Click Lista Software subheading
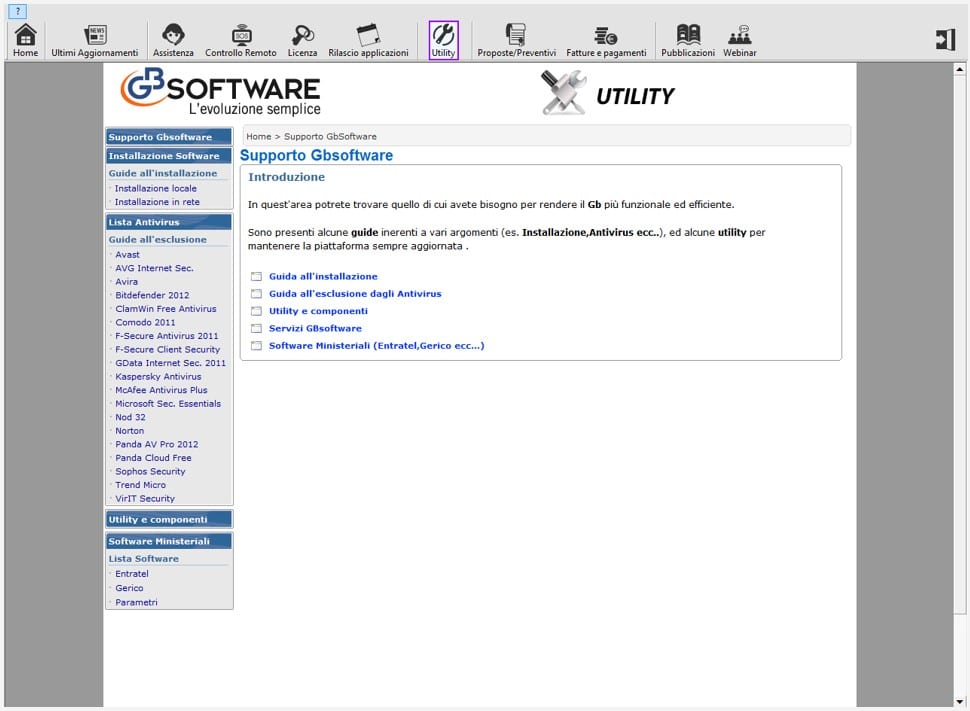The width and height of the screenshot is (970, 711). [144, 559]
